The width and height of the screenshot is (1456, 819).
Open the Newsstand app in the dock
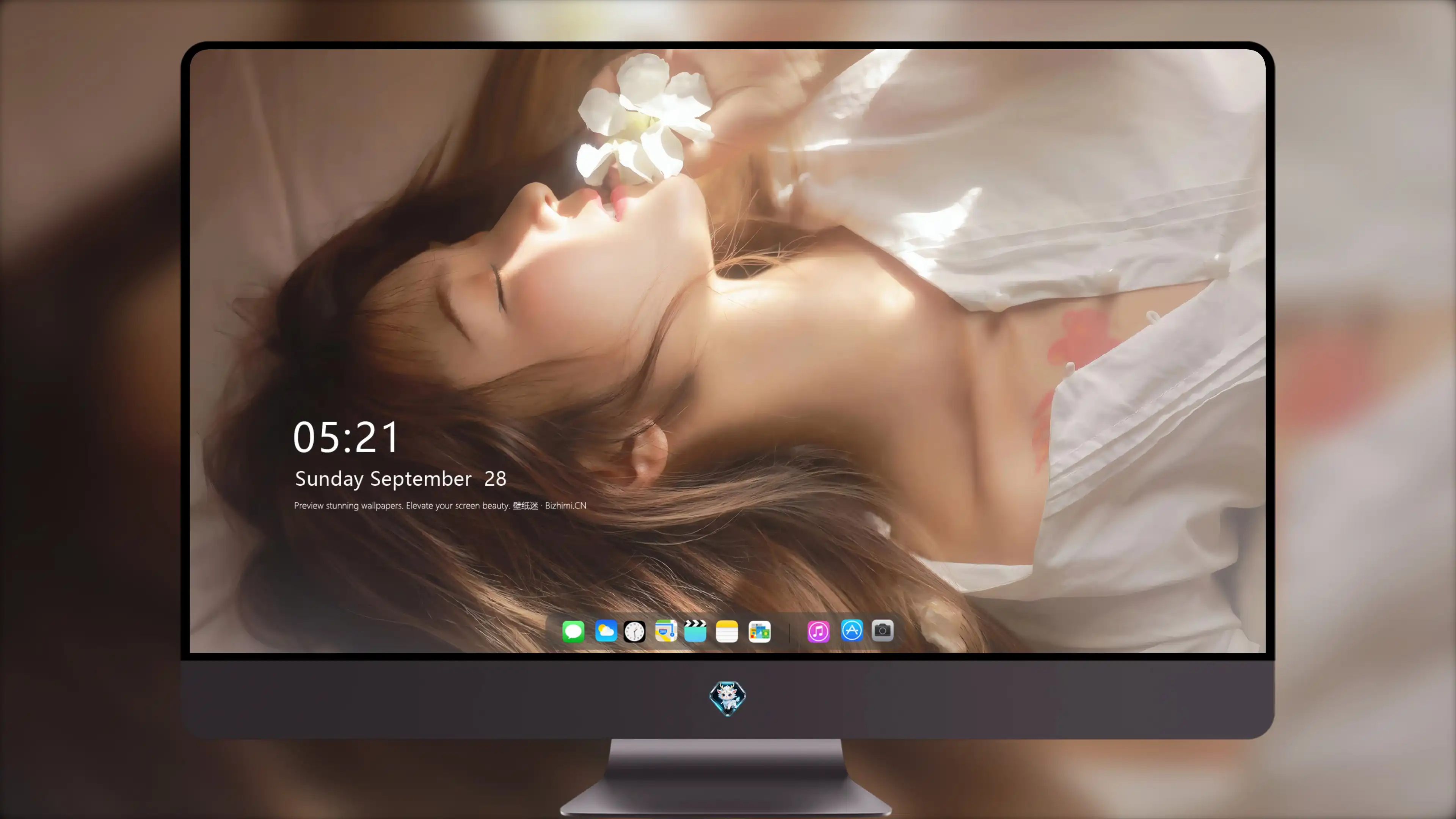click(x=759, y=631)
